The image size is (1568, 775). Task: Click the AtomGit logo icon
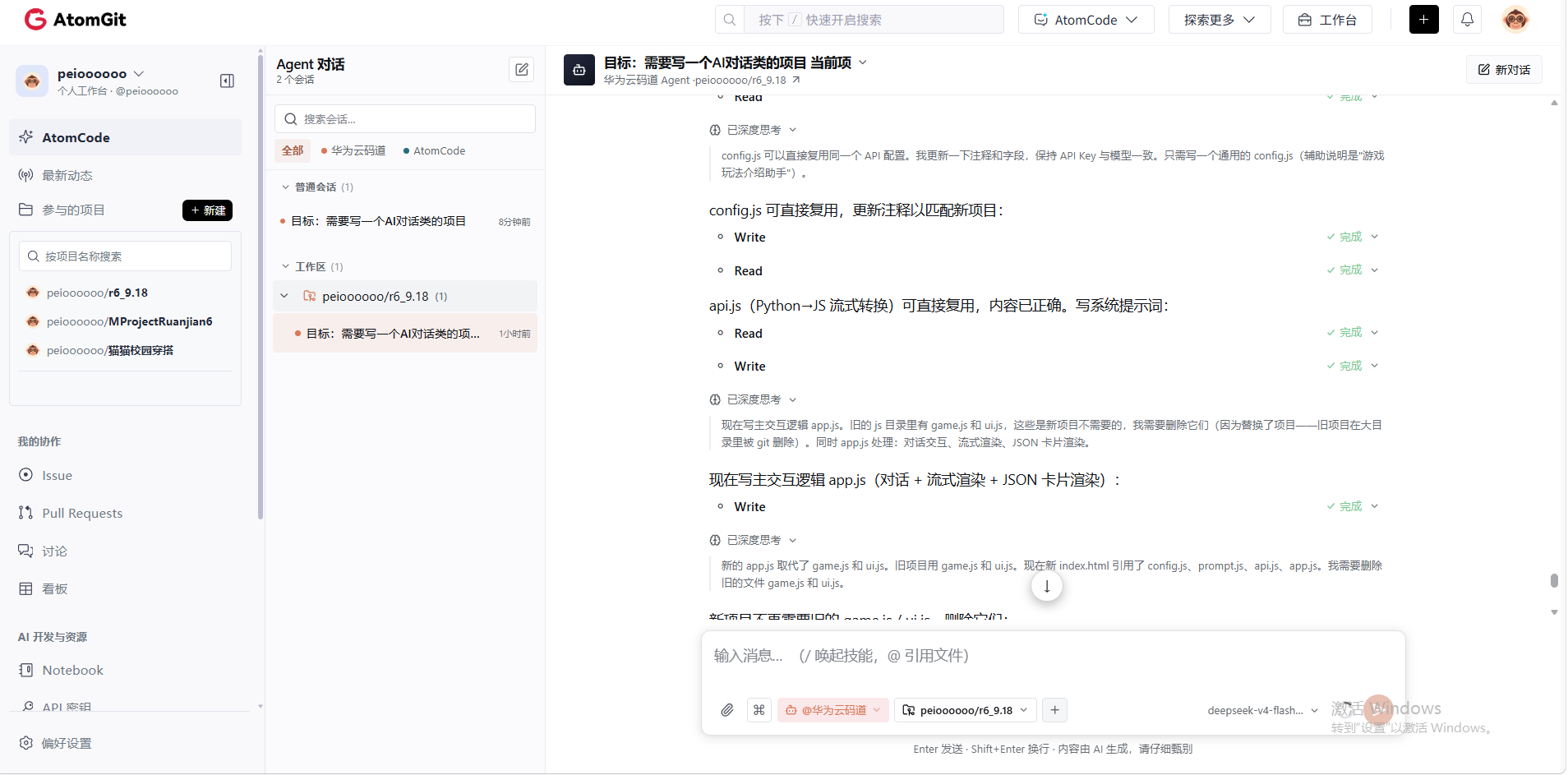click(35, 19)
